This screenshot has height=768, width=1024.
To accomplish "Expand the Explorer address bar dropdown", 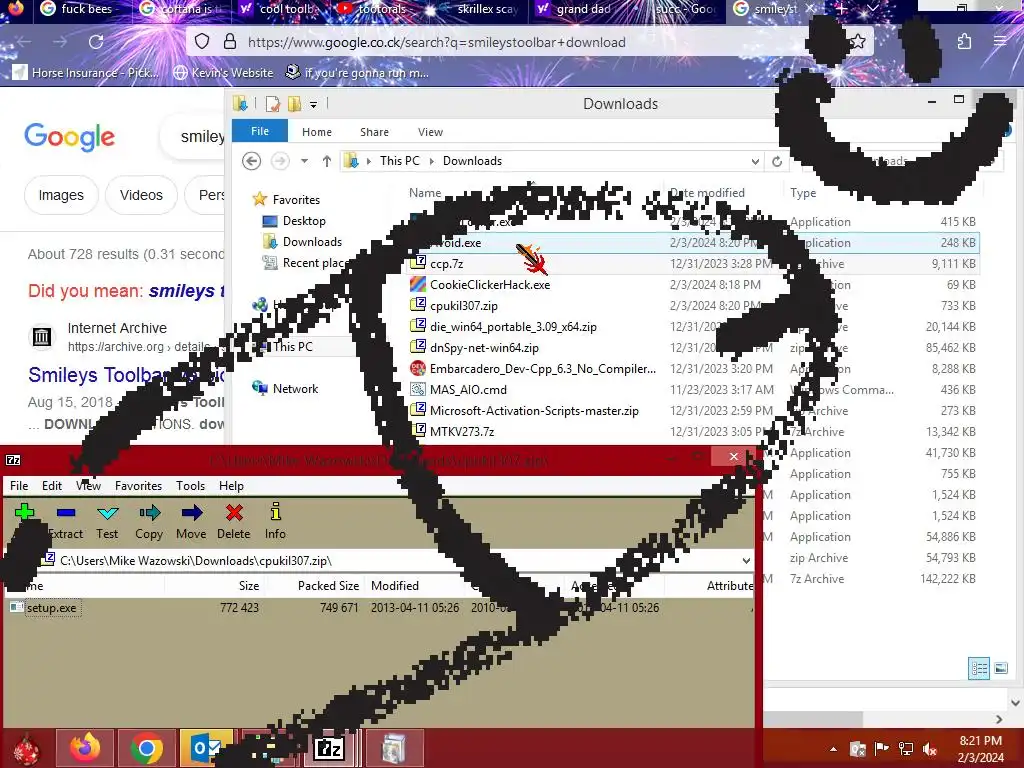I will coord(755,161).
